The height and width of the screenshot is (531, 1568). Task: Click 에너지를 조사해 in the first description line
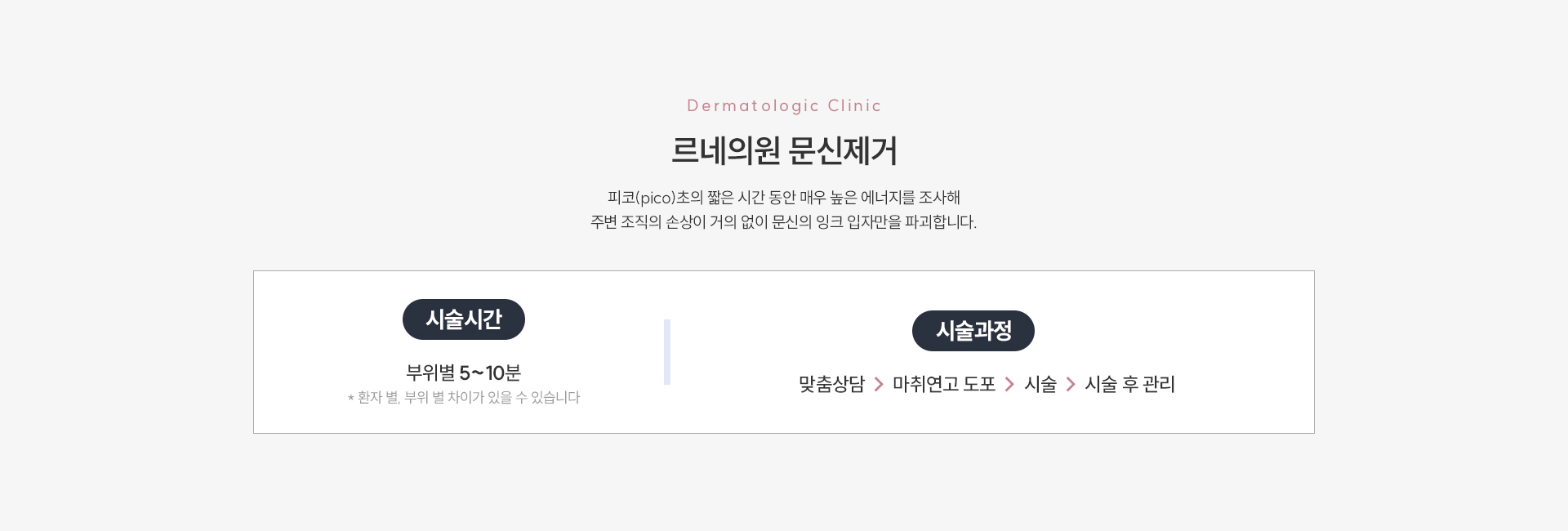coord(911,198)
